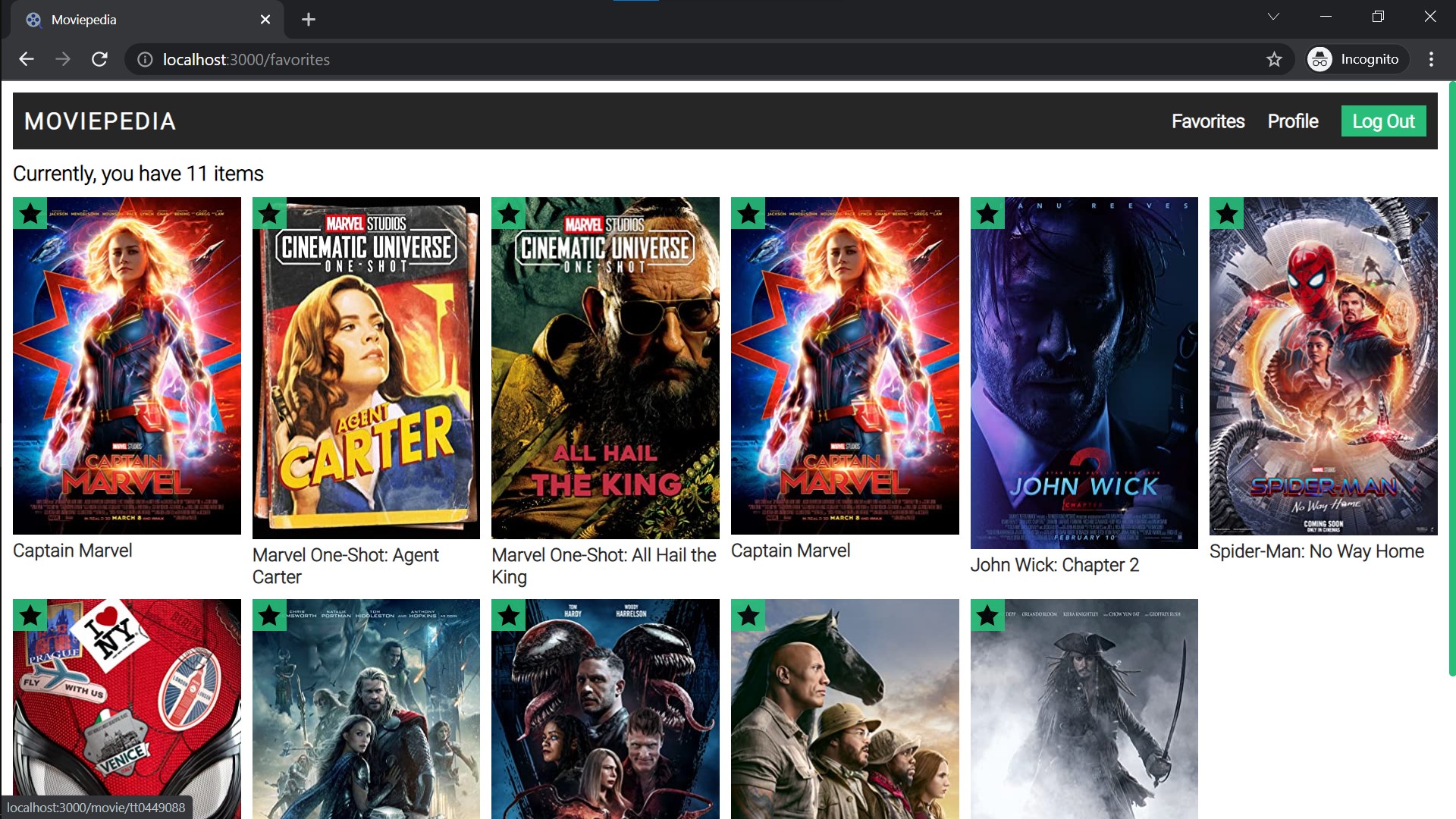Open the Favorites navigation link
The width and height of the screenshot is (1456, 819).
[1207, 121]
